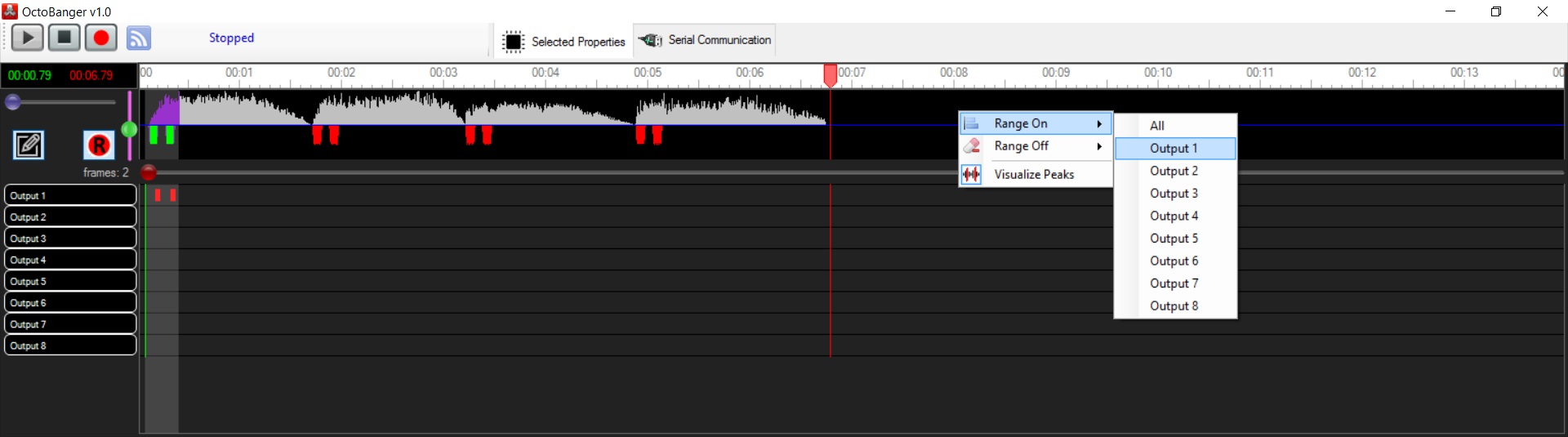1568x437 pixels.
Task: Click the first green peak marker
Action: (x=154, y=135)
